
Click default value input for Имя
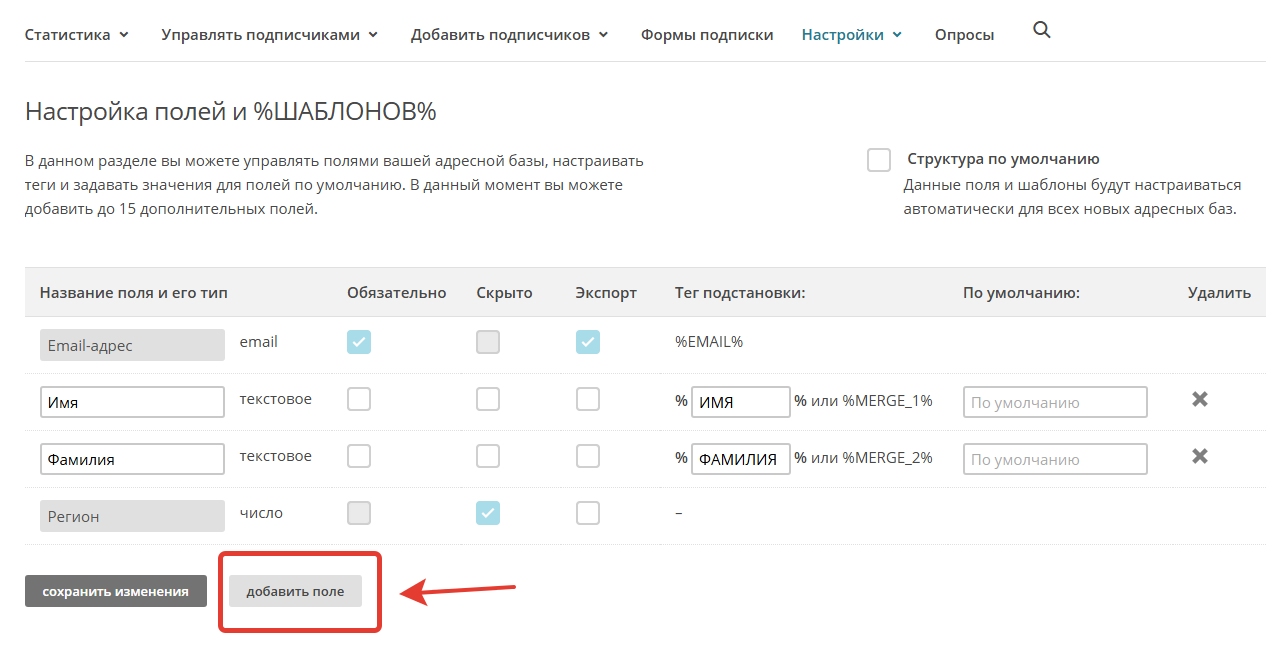tap(1055, 402)
